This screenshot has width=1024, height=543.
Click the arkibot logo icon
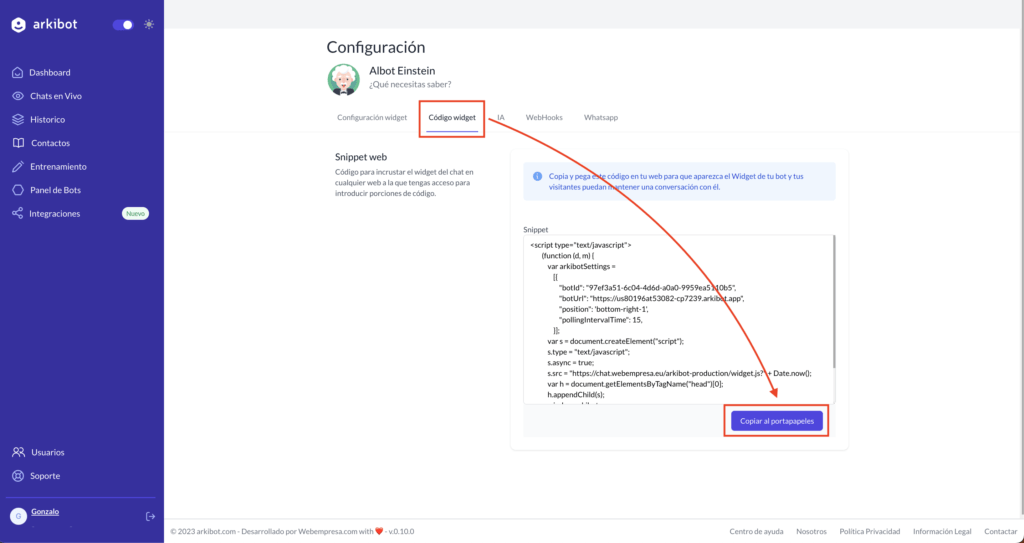click(18, 25)
